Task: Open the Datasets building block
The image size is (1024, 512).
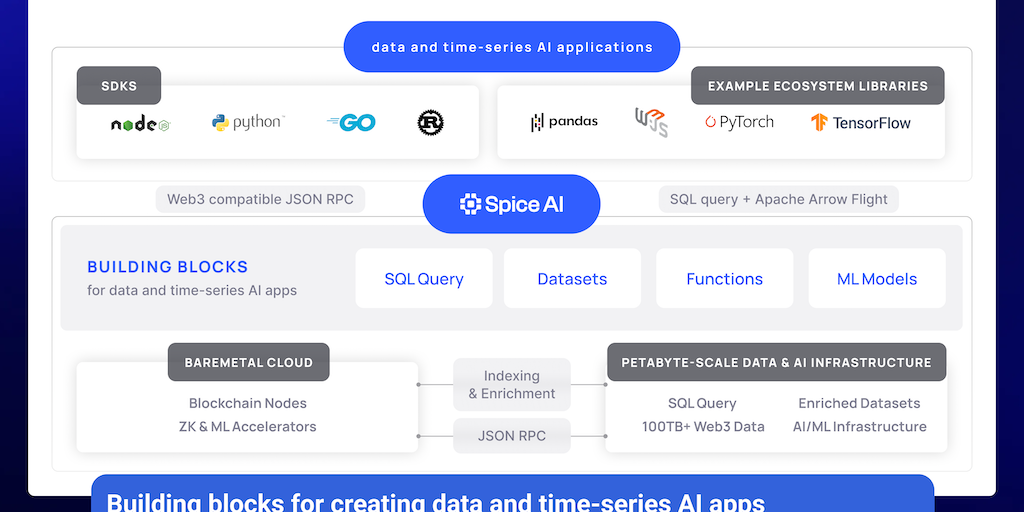Action: click(572, 279)
